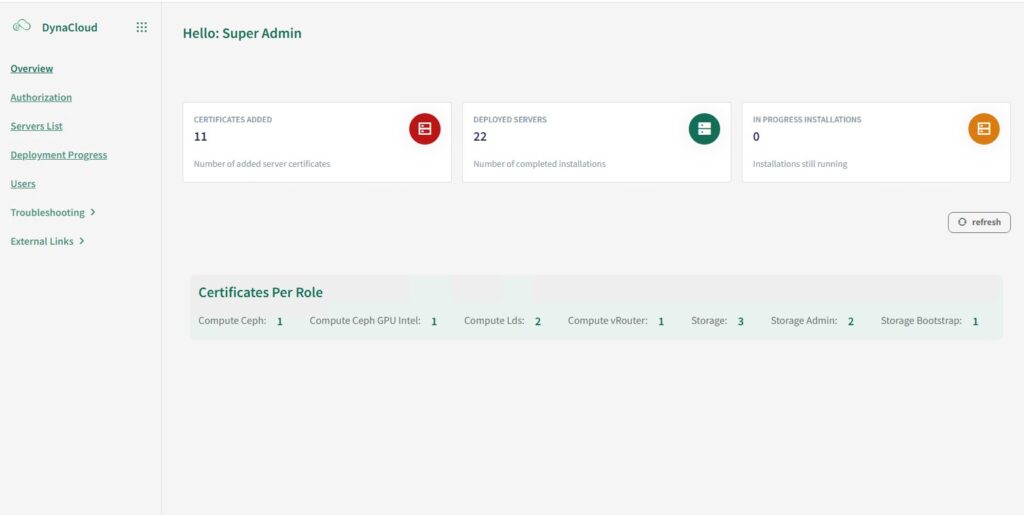Select Users in the sidebar
Screen dimensions: 1024x515
tap(23, 184)
